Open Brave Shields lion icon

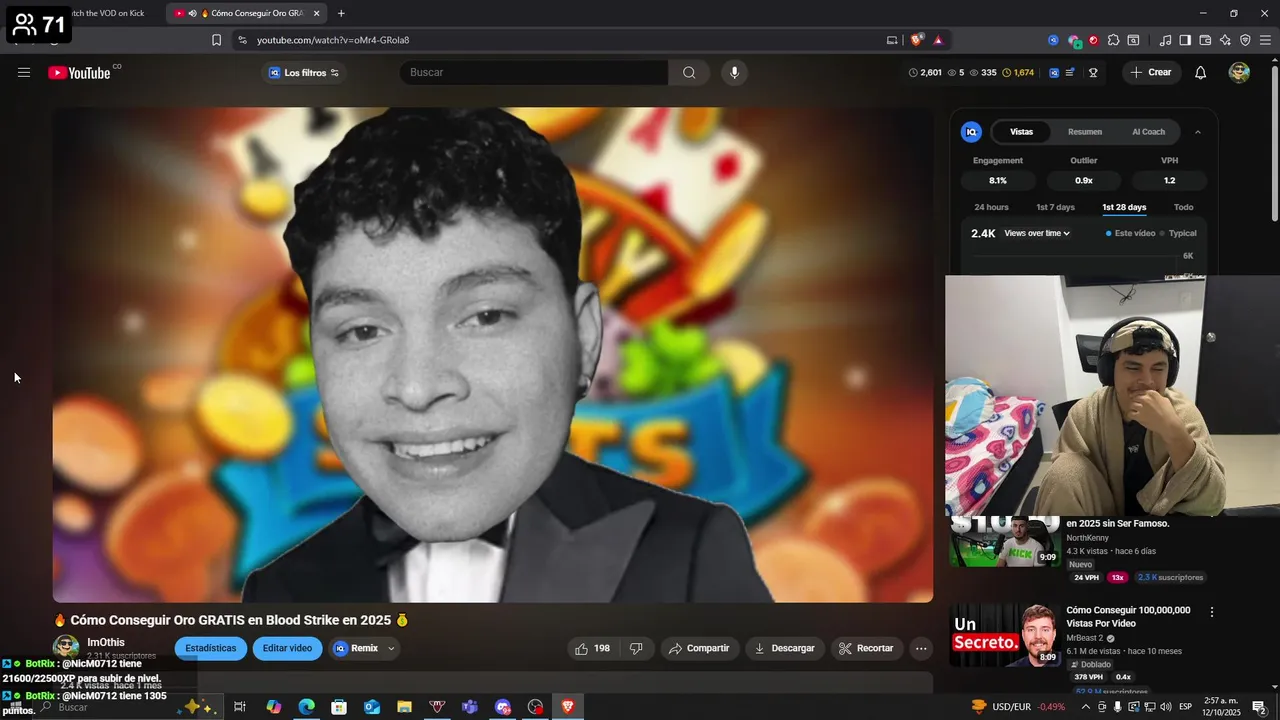tap(916, 40)
